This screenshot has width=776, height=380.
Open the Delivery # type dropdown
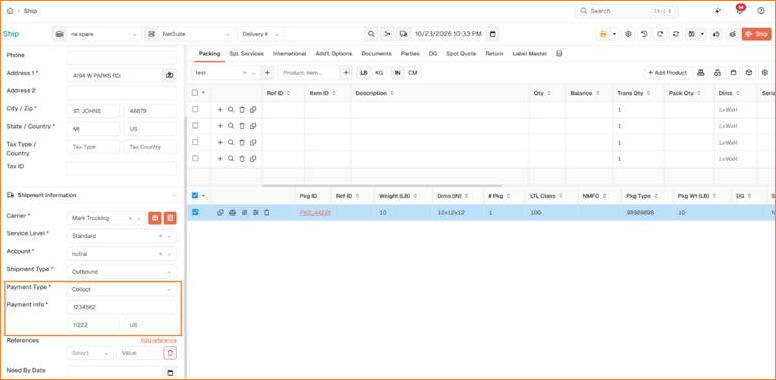click(x=260, y=34)
